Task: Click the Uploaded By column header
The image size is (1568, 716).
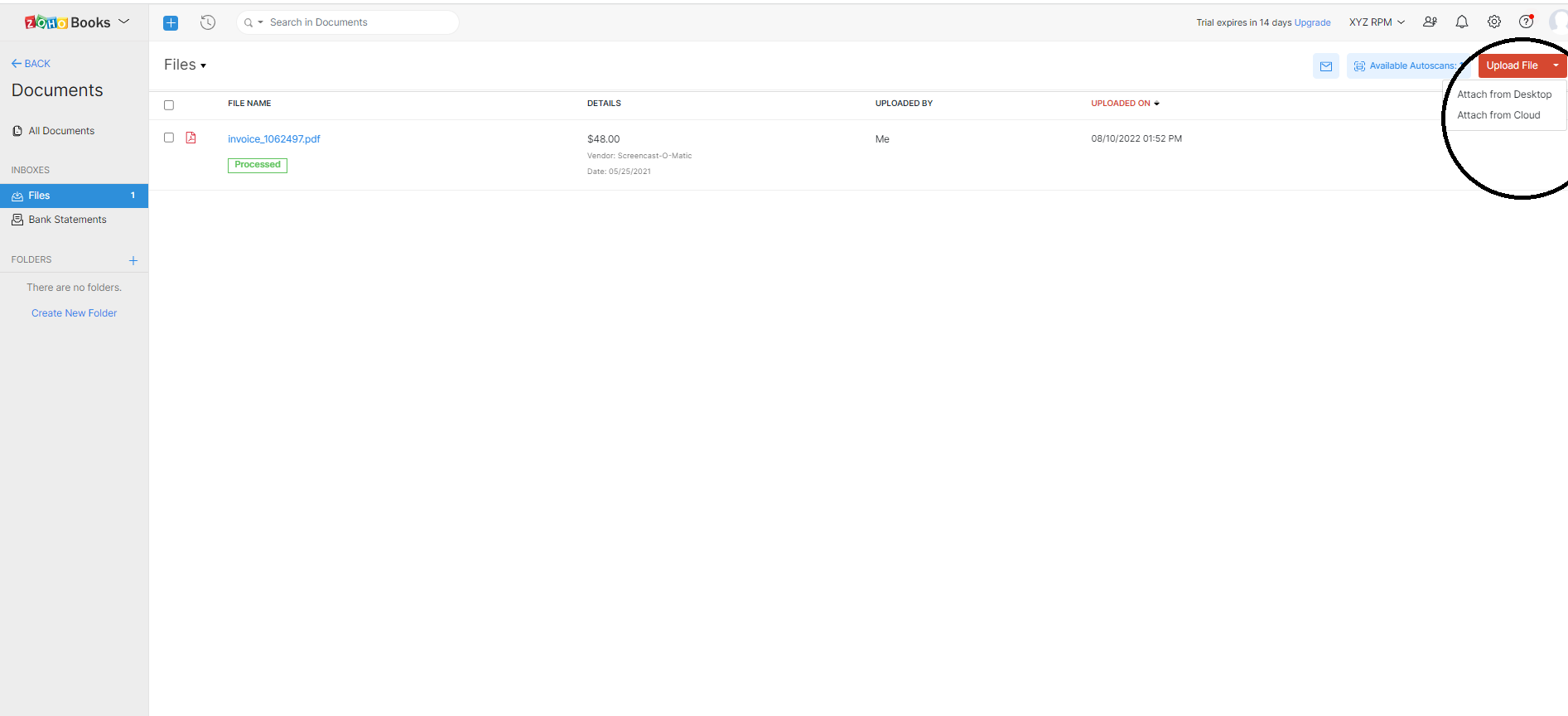Action: (x=904, y=104)
